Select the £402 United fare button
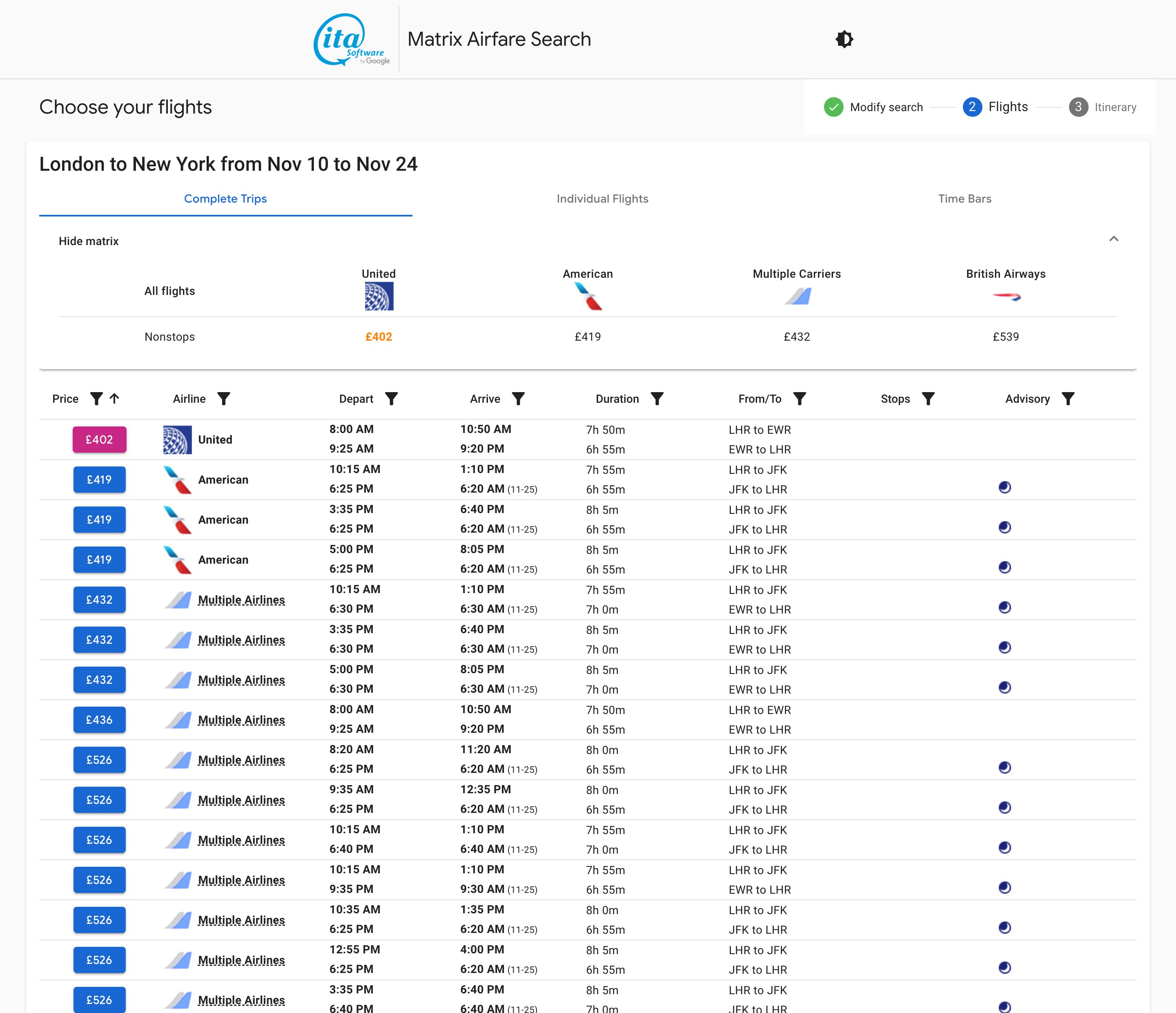 [99, 440]
